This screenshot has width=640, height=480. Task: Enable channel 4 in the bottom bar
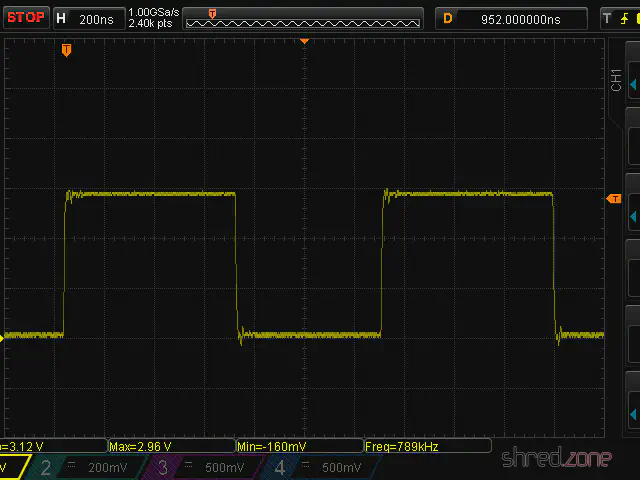tap(316, 467)
